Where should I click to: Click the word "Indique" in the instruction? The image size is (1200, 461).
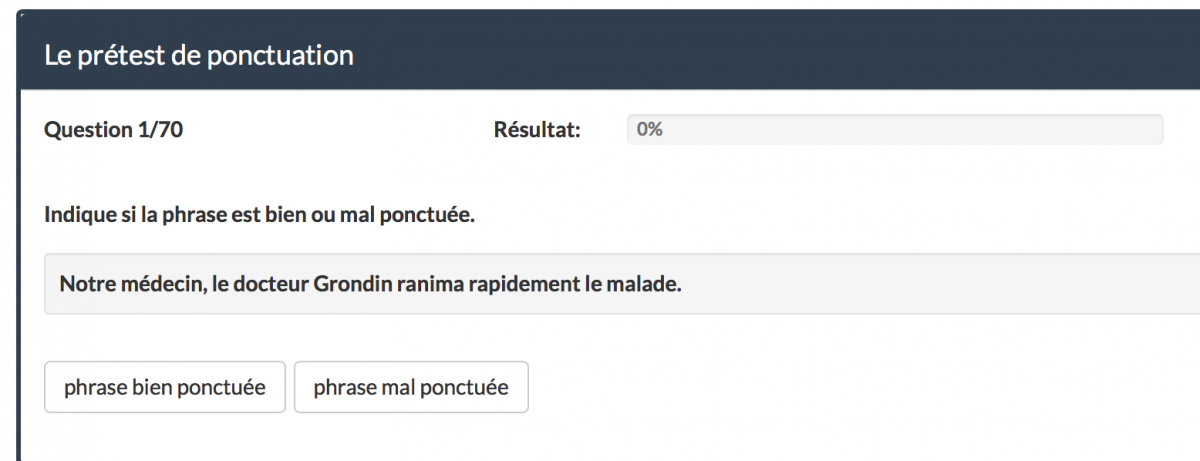(x=74, y=215)
